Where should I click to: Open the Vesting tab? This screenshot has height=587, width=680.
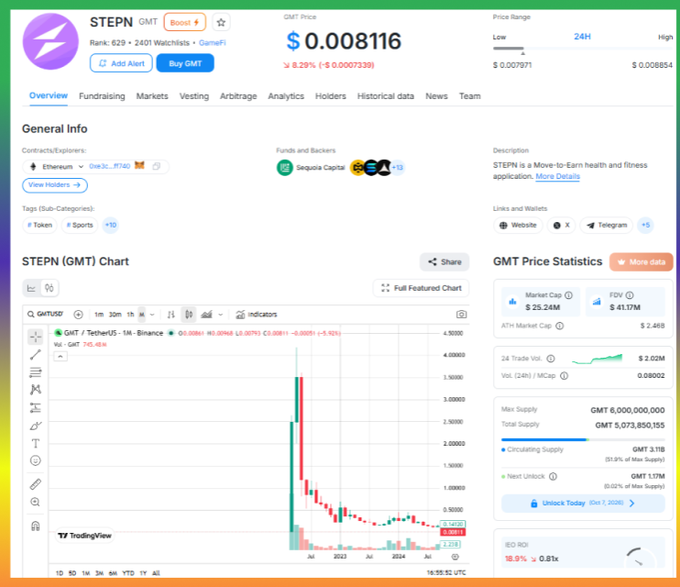click(x=194, y=96)
